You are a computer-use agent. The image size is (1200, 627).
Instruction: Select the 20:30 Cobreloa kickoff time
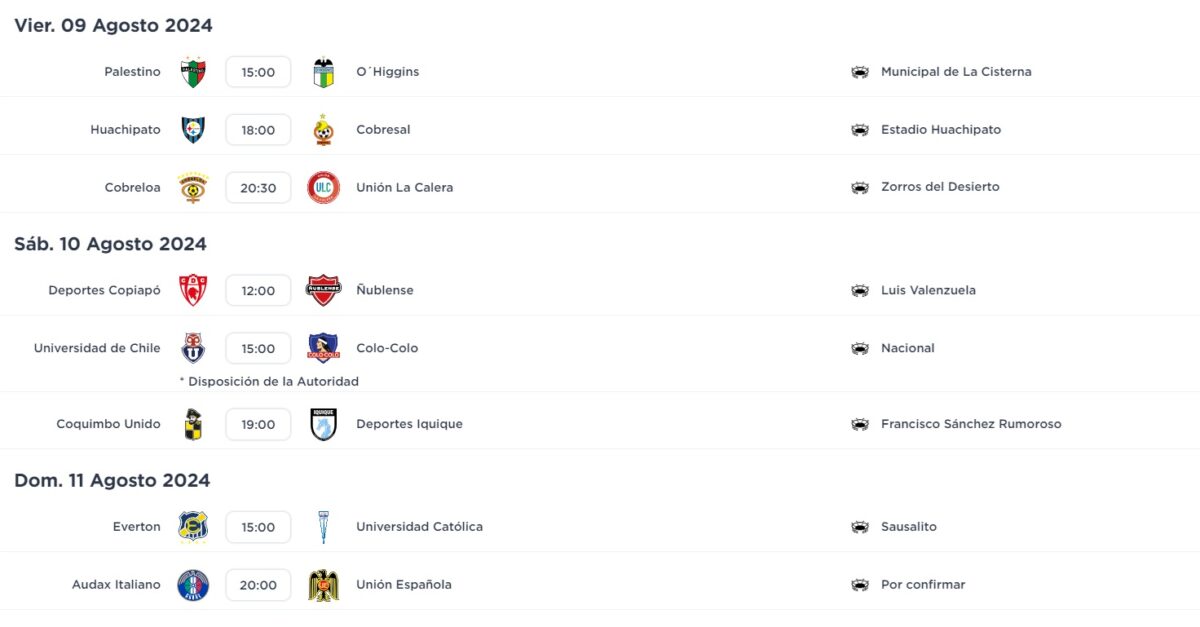coord(258,187)
